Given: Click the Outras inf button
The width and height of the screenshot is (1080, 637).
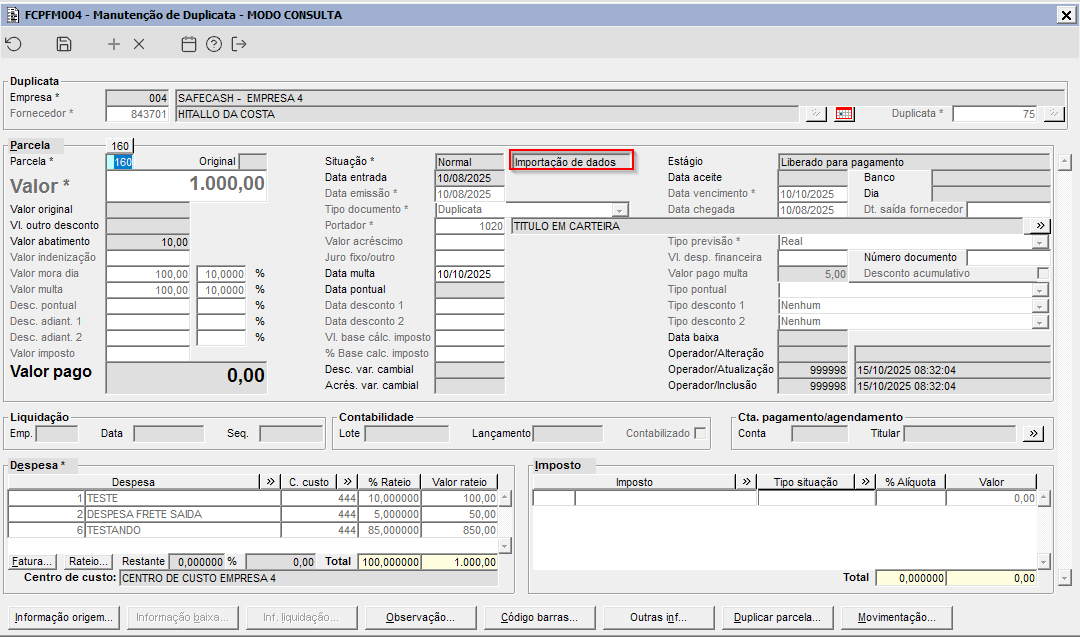Looking at the screenshot, I should click(x=658, y=618).
